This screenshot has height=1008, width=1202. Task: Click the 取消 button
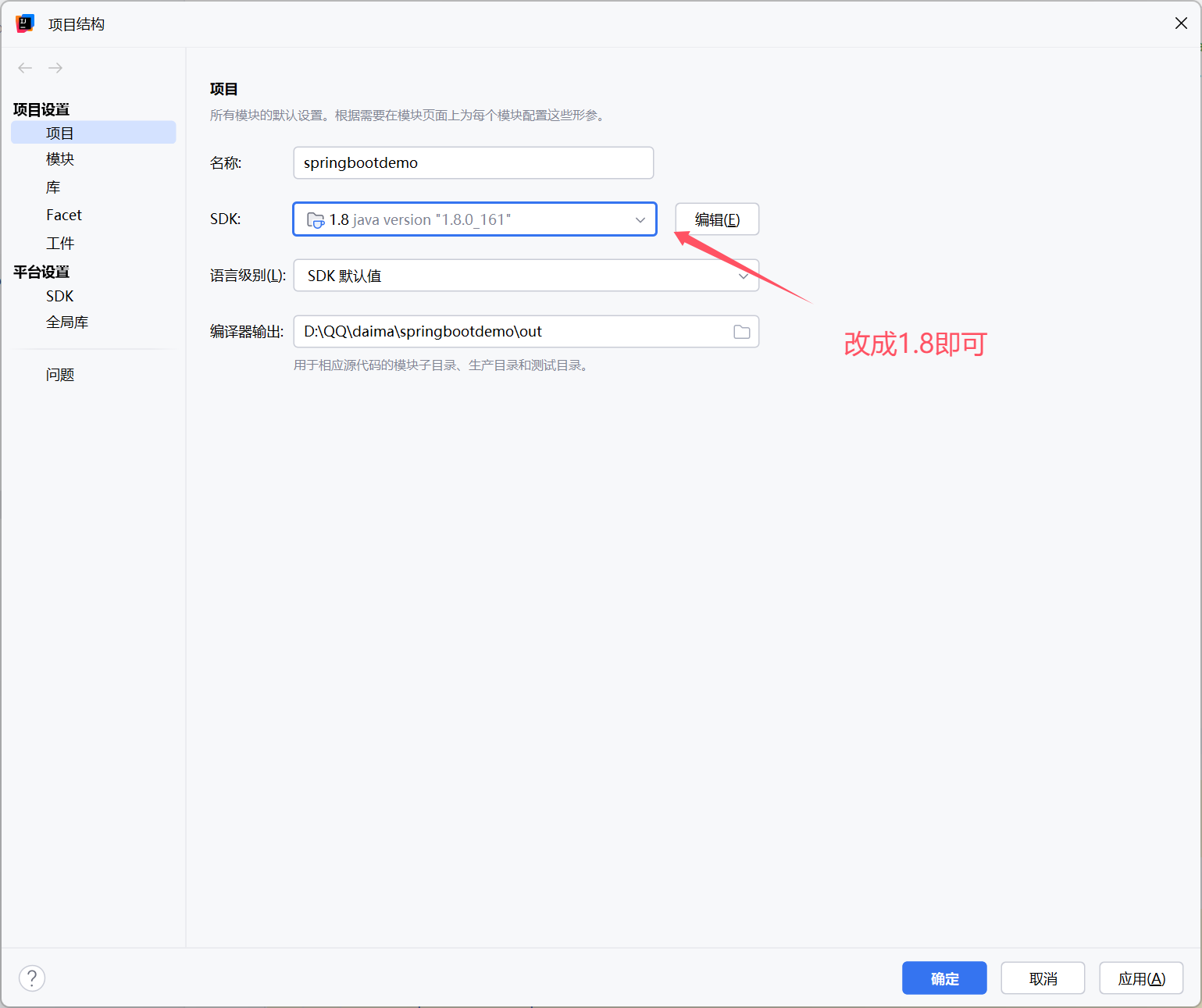tap(1043, 978)
